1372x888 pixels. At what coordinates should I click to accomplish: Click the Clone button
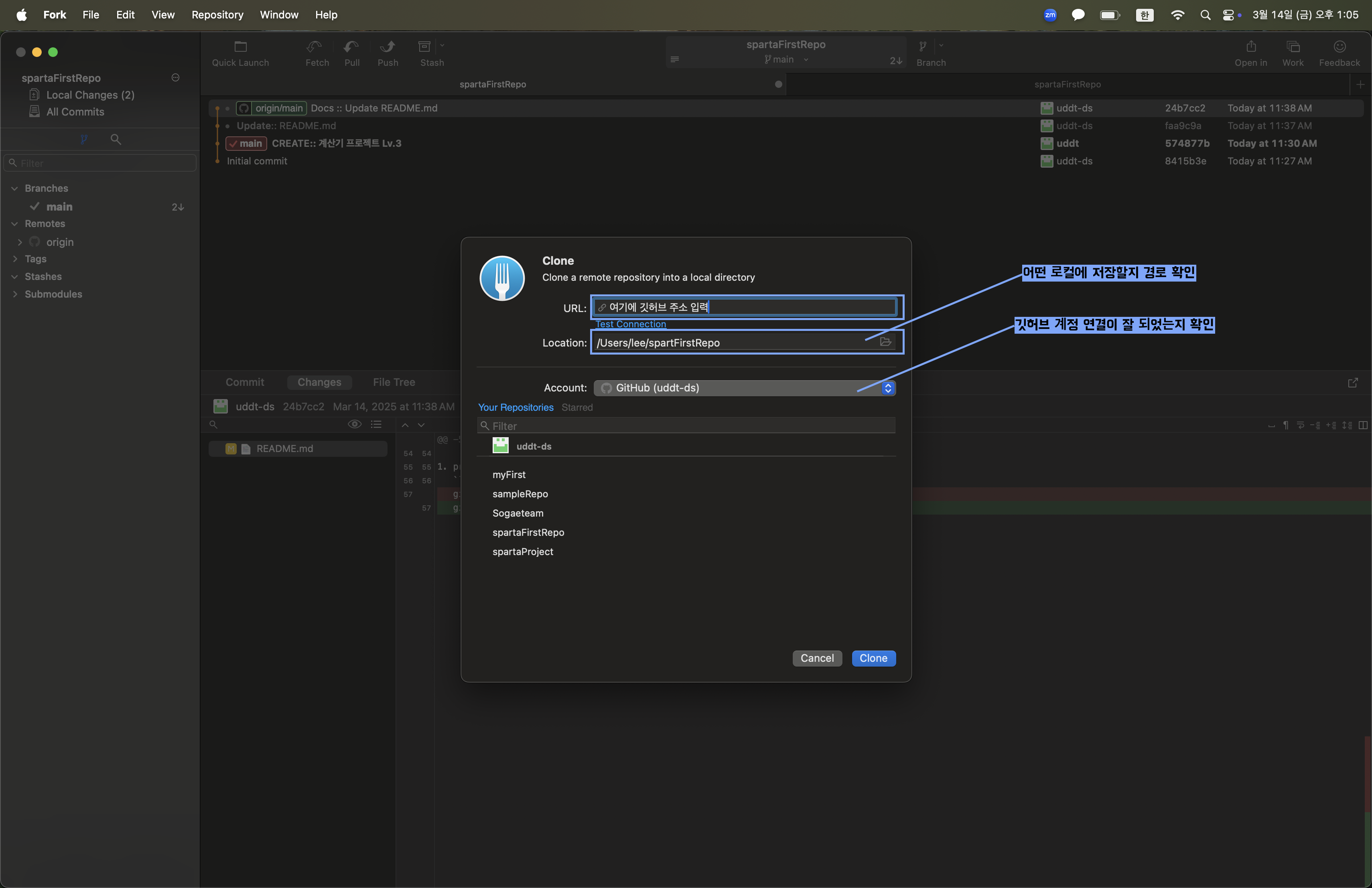[x=873, y=658]
